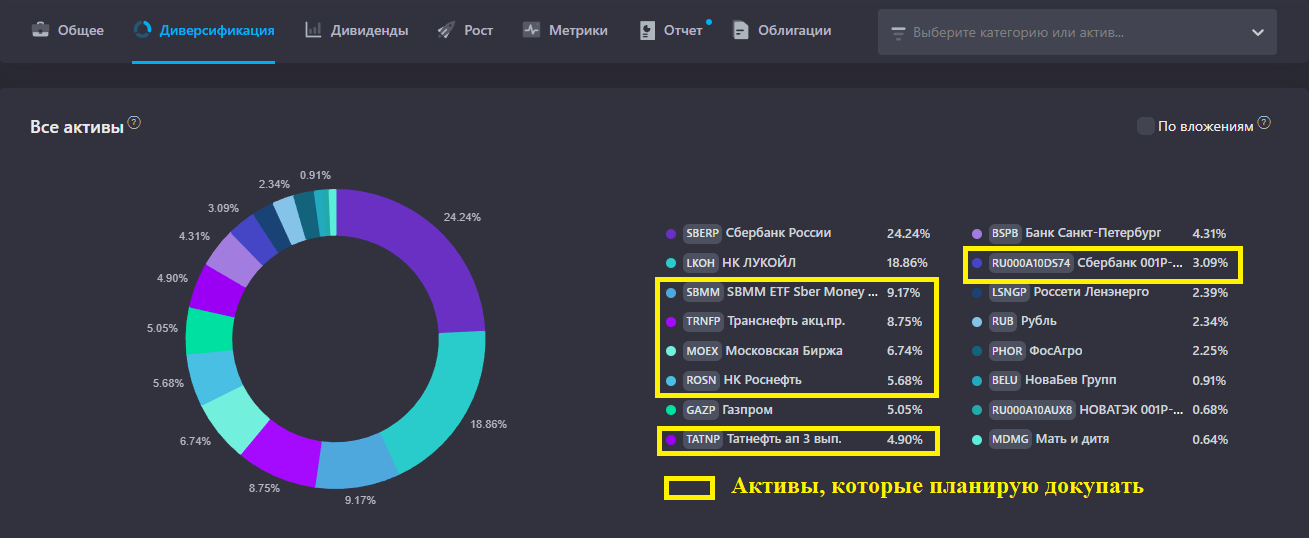Click the filter icon in category selector
This screenshot has width=1309, height=538.
(x=897, y=33)
